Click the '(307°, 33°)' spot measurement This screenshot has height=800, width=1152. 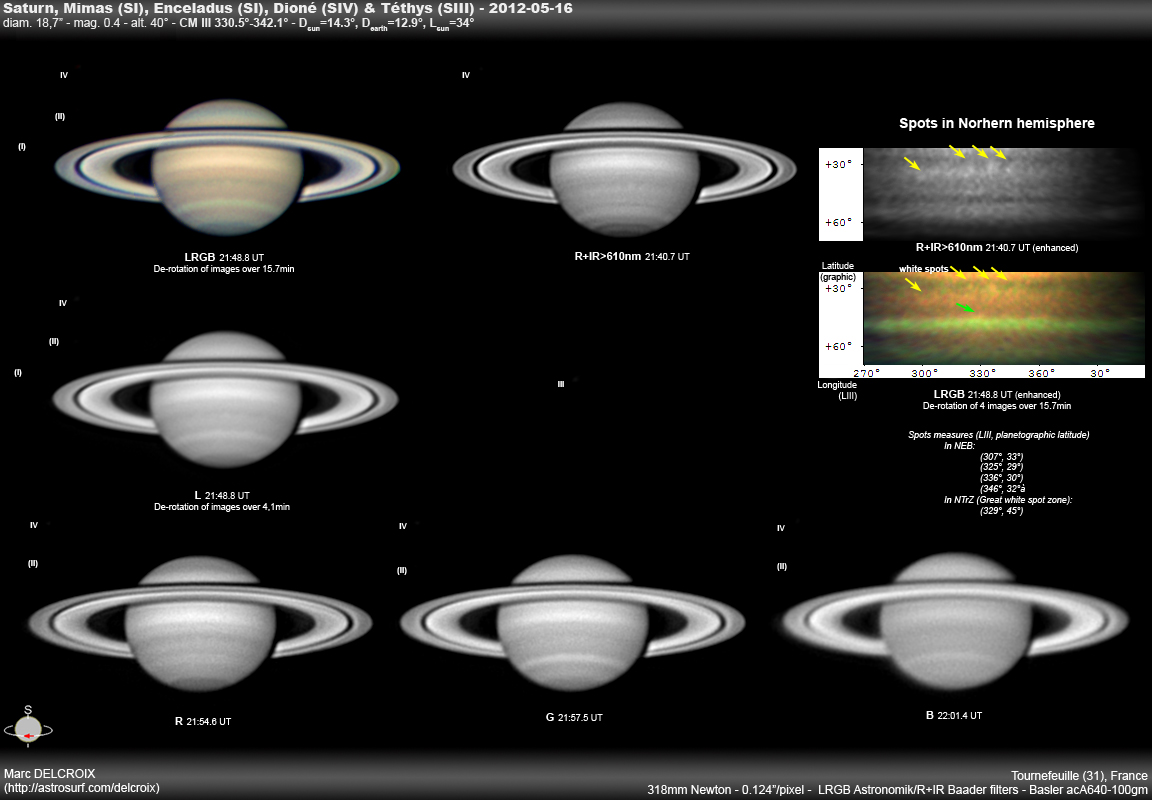tap(1001, 456)
